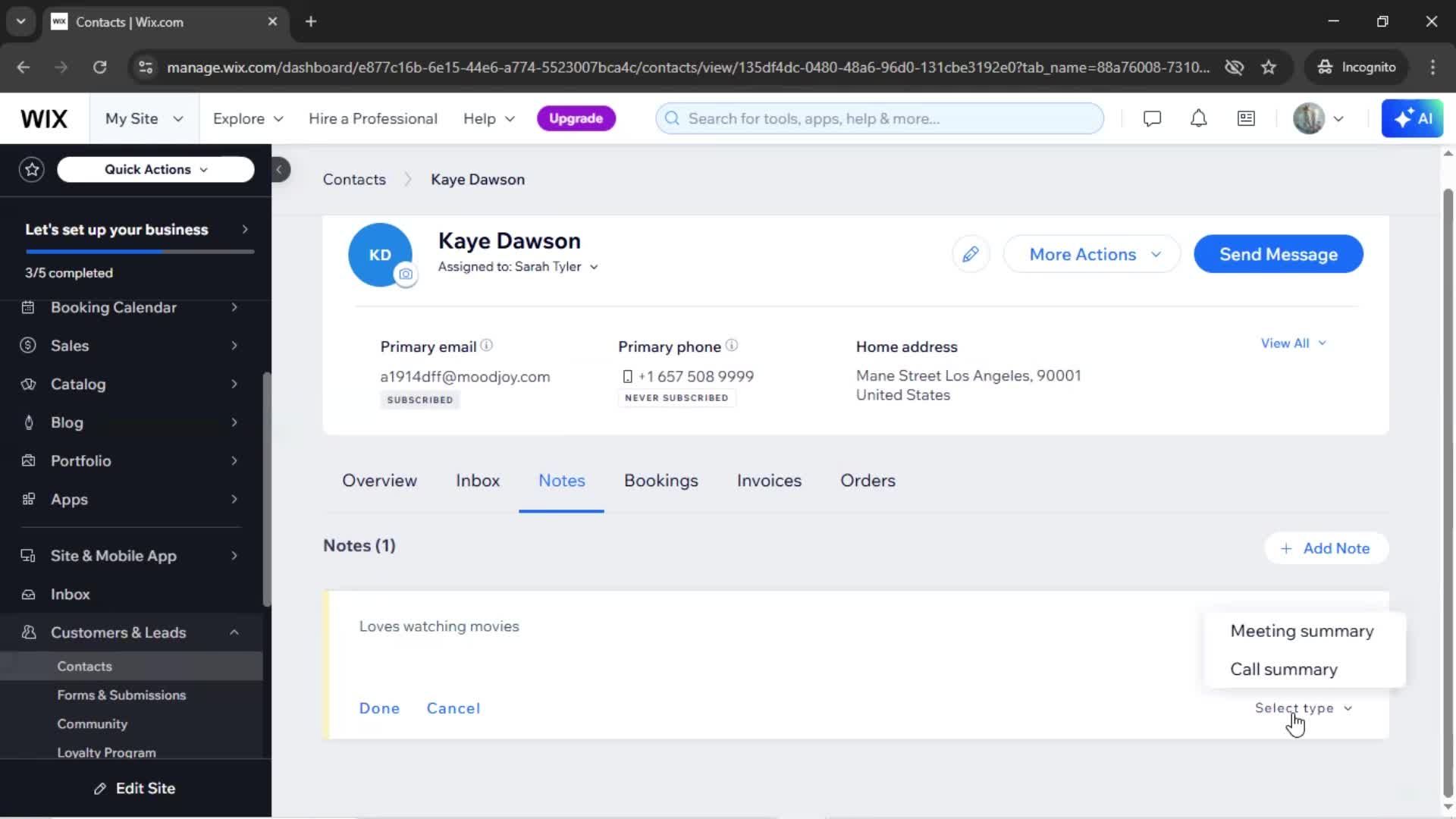Click the Customers & Leads icon
The image size is (1456, 819).
click(x=28, y=632)
